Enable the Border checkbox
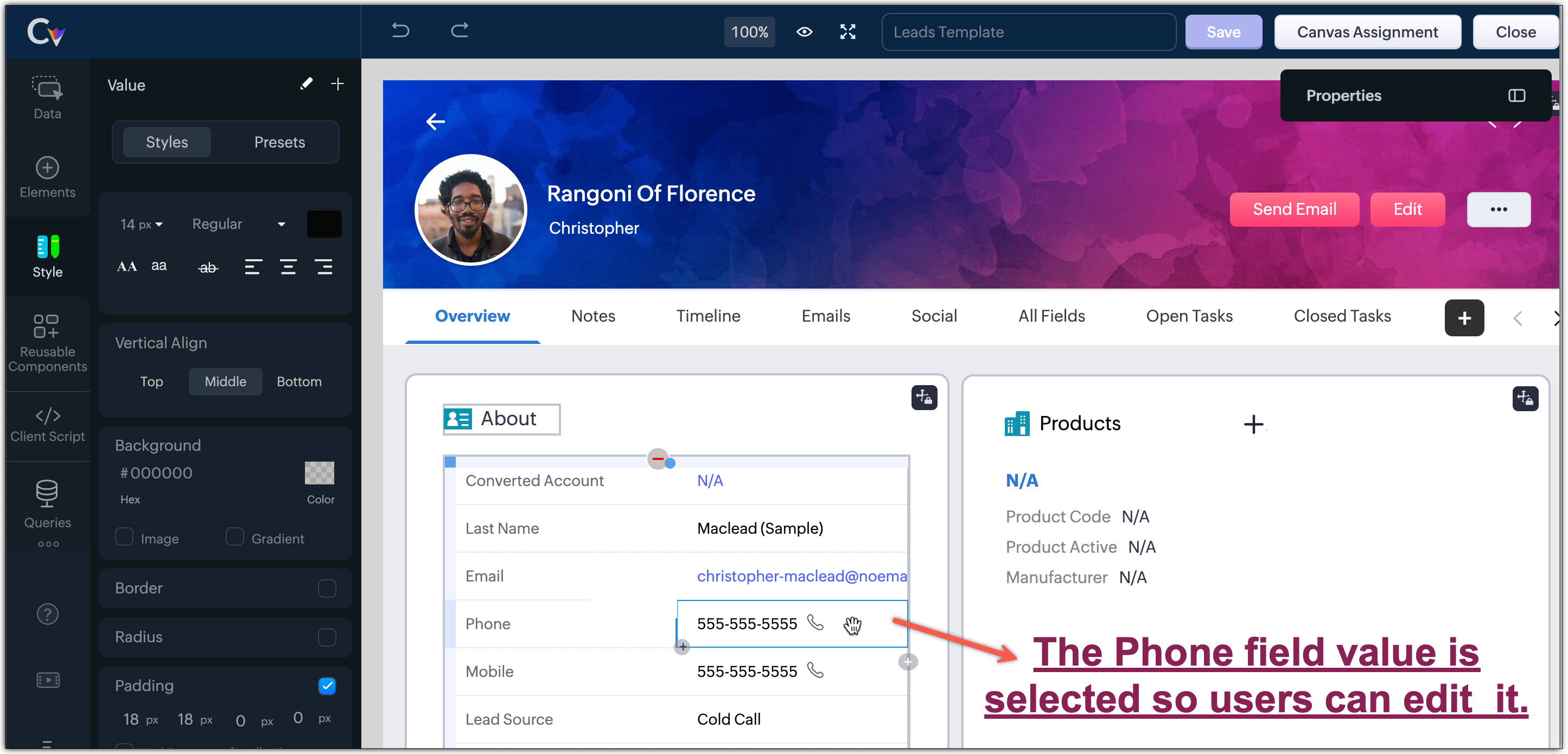The height and width of the screenshot is (754, 1568). coord(327,589)
